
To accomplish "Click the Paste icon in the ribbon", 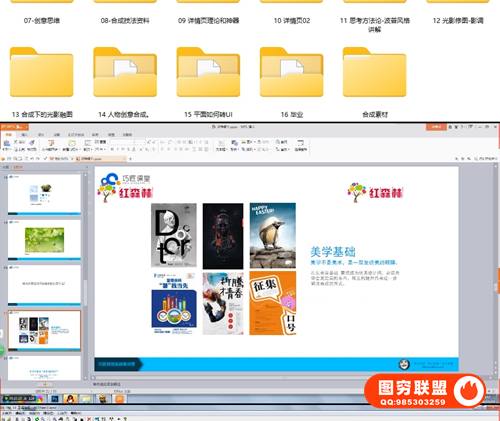I will tap(7, 143).
